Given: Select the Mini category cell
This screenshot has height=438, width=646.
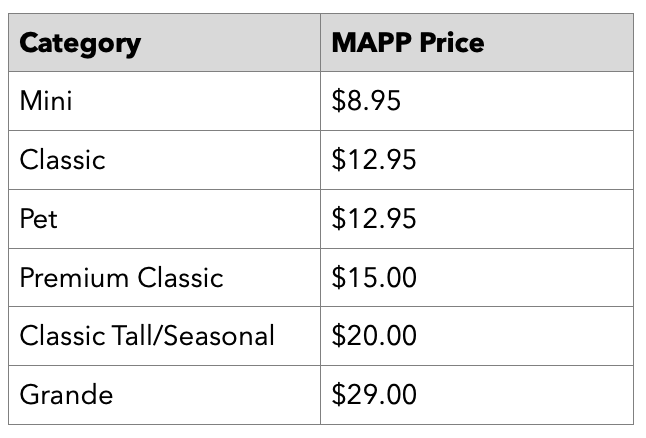Looking at the screenshot, I should [164, 101].
